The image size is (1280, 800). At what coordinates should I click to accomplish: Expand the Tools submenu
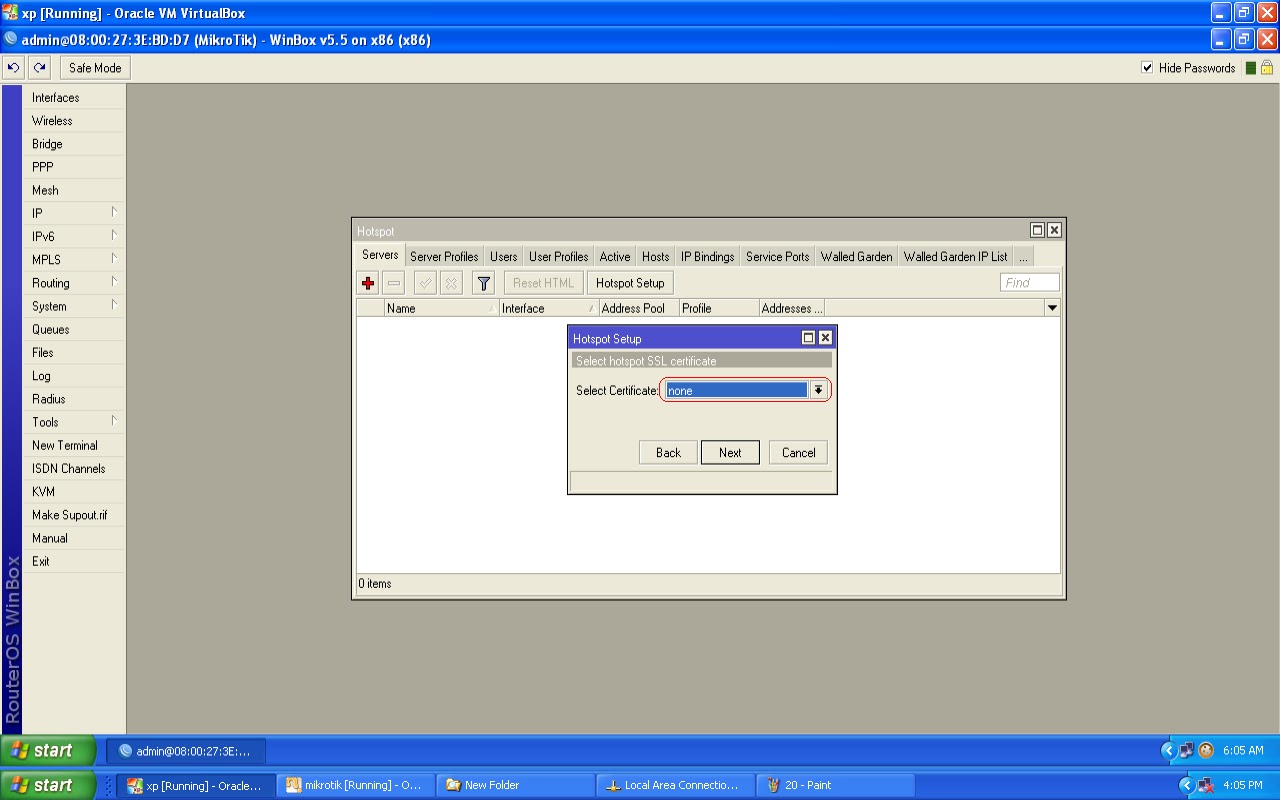[x=75, y=422]
